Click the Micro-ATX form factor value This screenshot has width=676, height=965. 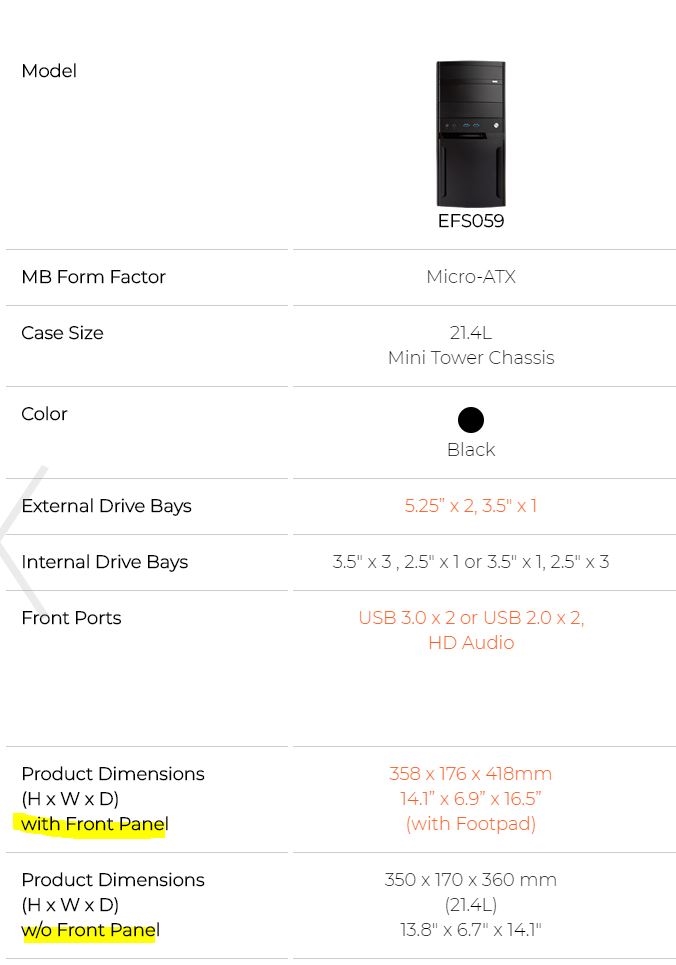click(x=471, y=277)
